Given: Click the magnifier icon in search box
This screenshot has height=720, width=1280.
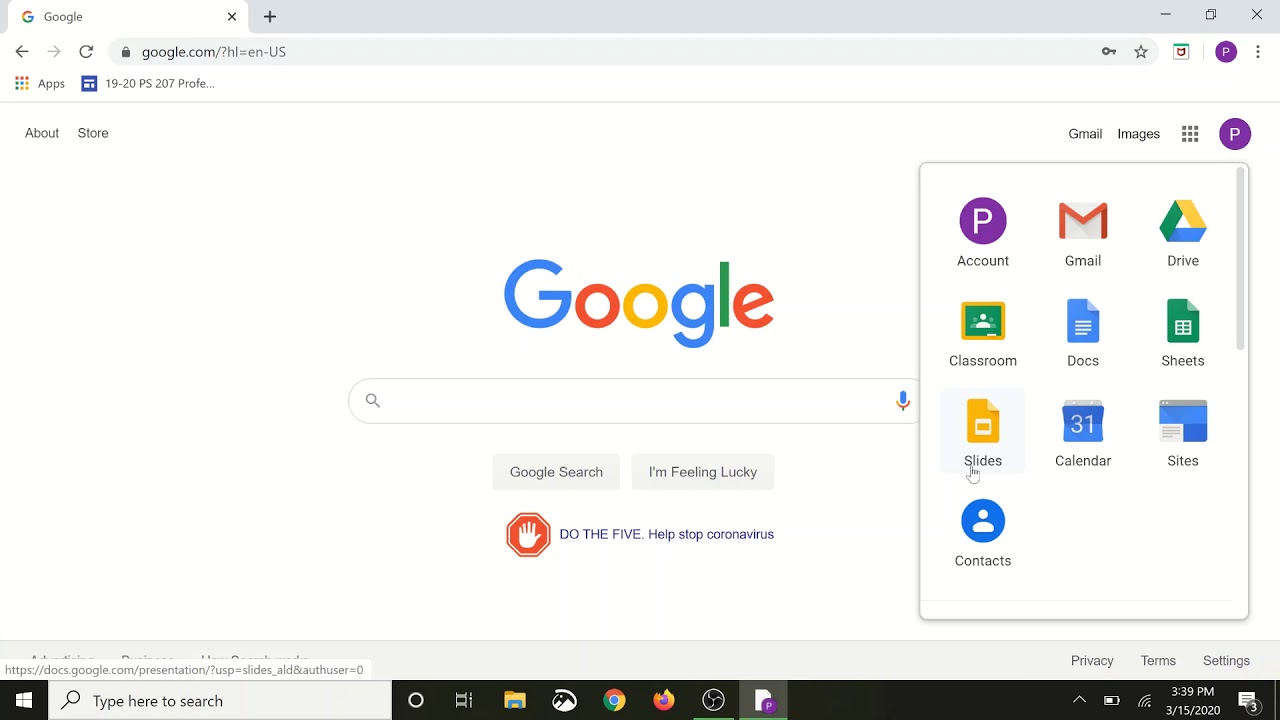Looking at the screenshot, I should 373,401.
